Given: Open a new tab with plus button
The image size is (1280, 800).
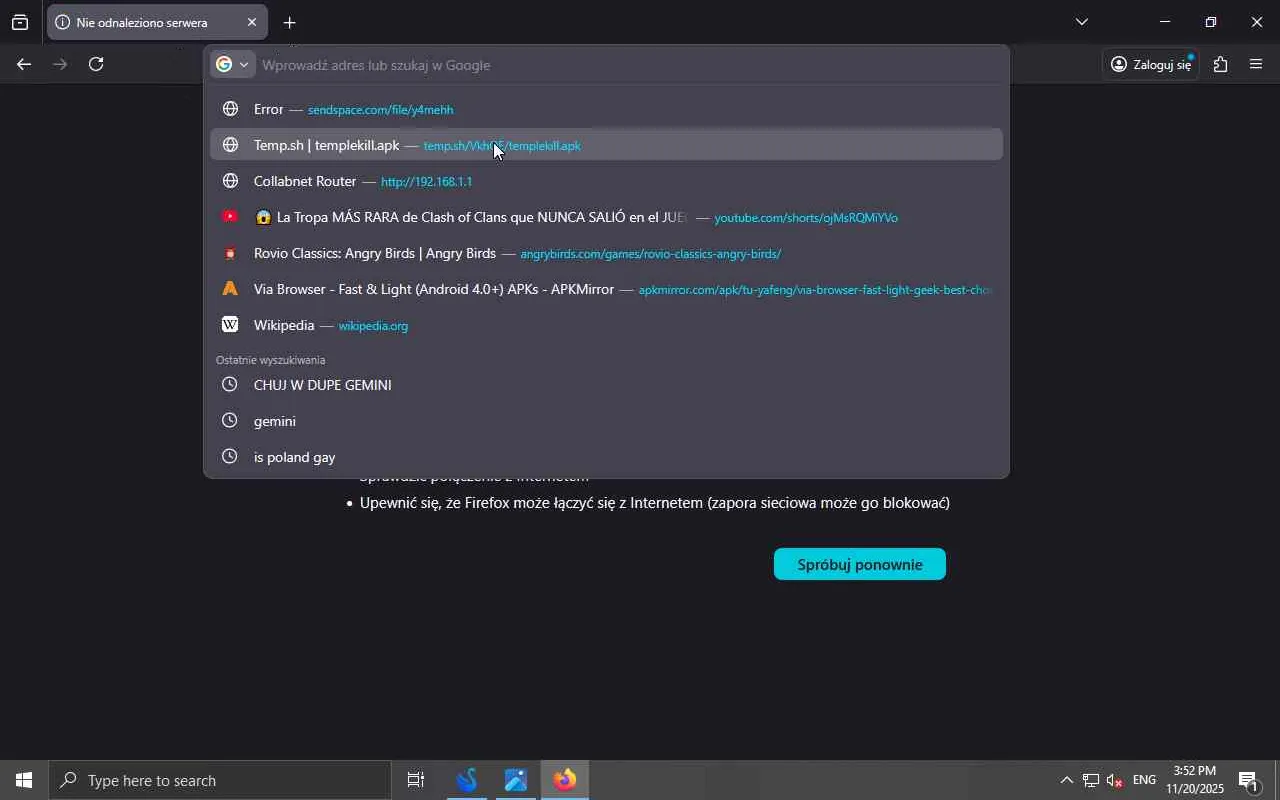Looking at the screenshot, I should tap(289, 22).
